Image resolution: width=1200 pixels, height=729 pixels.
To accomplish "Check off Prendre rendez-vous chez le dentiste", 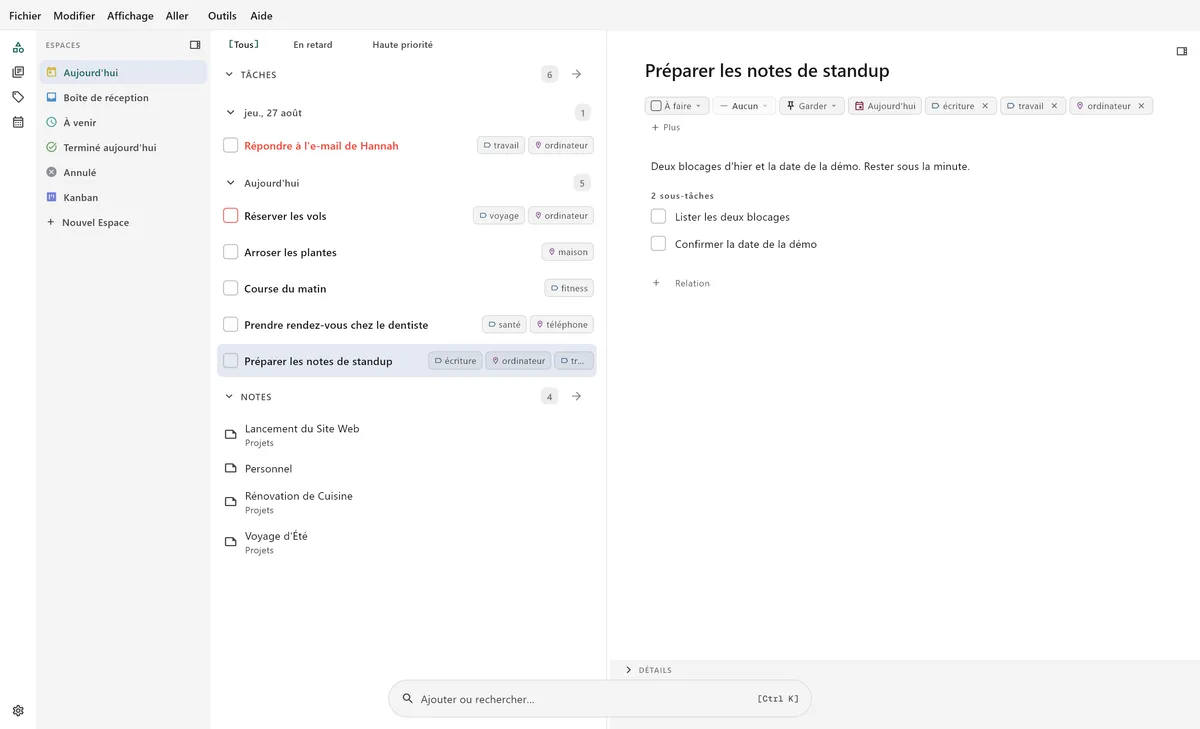I will point(230,325).
